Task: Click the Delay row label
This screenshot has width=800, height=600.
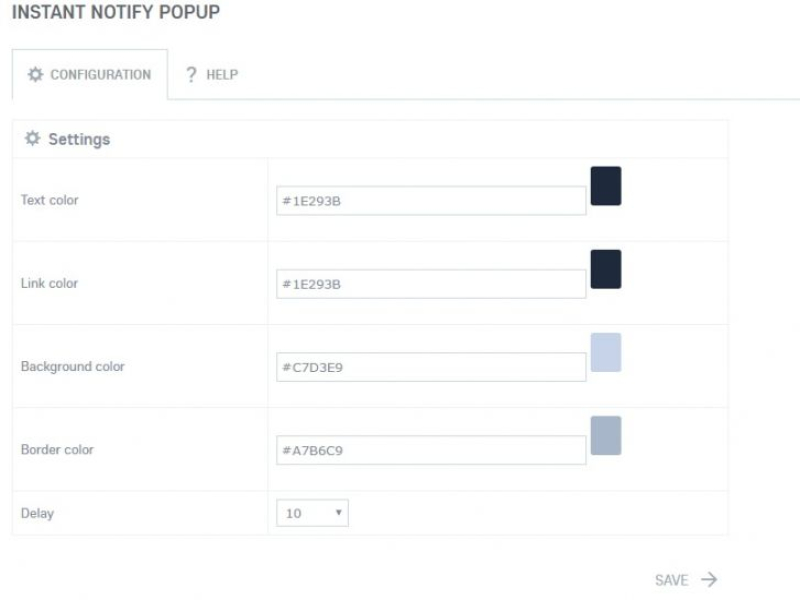Action: pyautogui.click(x=38, y=513)
